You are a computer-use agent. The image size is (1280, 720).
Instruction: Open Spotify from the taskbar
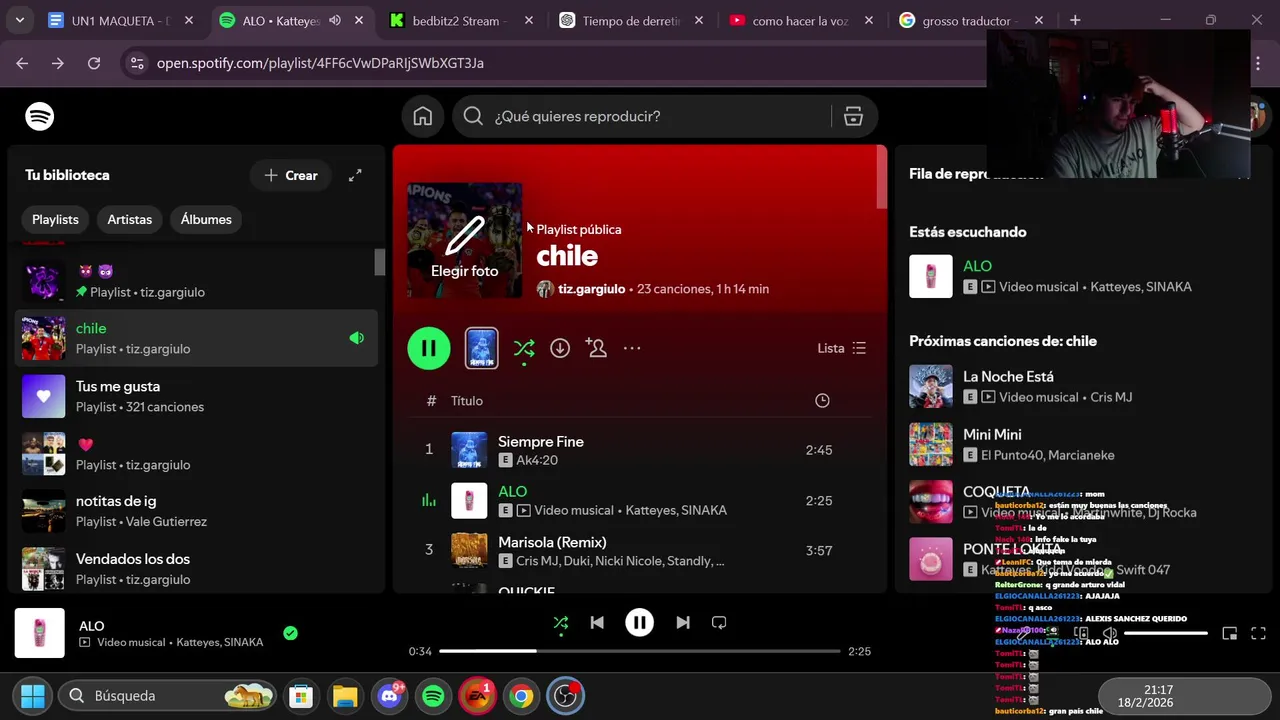click(433, 696)
